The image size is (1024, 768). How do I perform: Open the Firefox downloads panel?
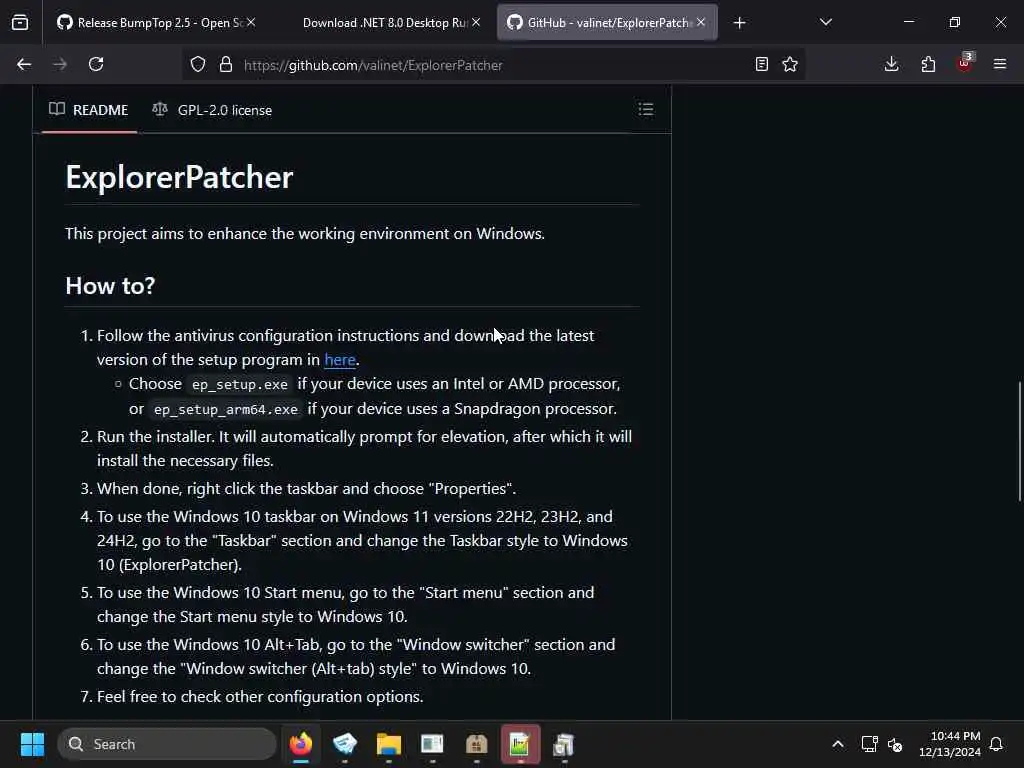[891, 64]
